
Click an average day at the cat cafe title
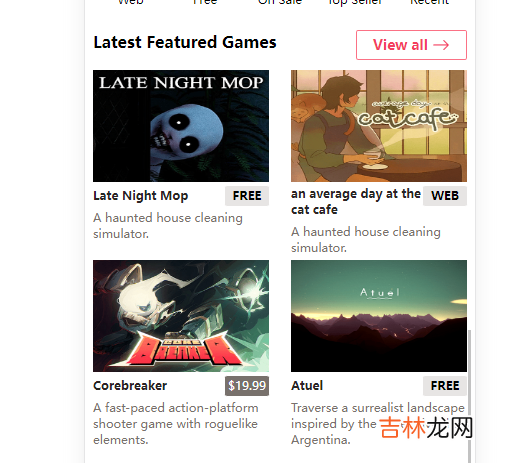(x=356, y=202)
